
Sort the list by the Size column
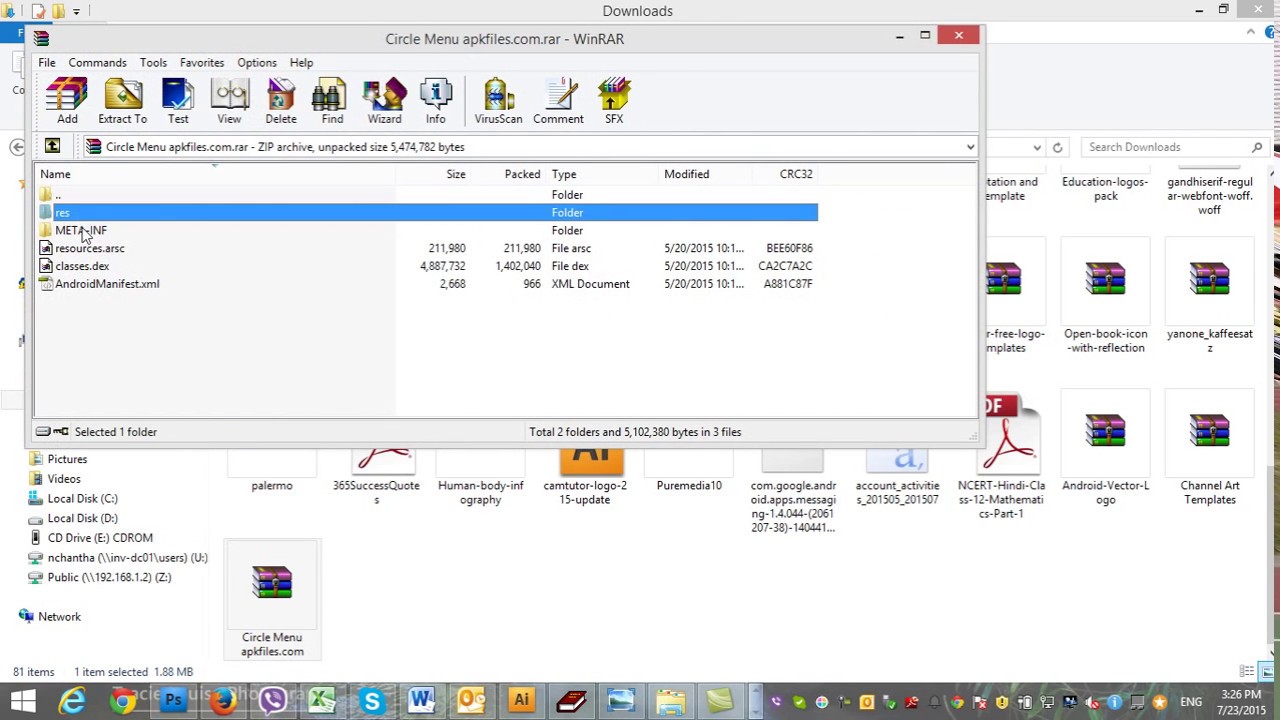point(433,174)
